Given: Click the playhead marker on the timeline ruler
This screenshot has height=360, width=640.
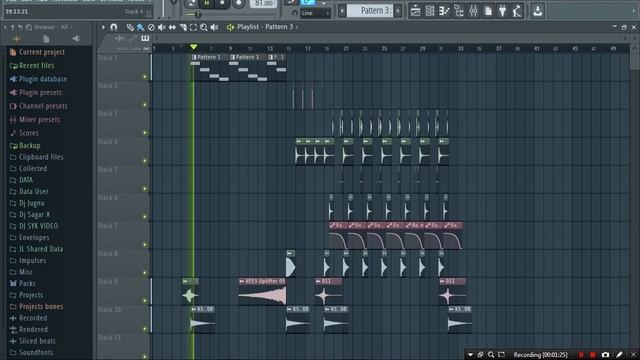Looking at the screenshot, I should (193, 47).
